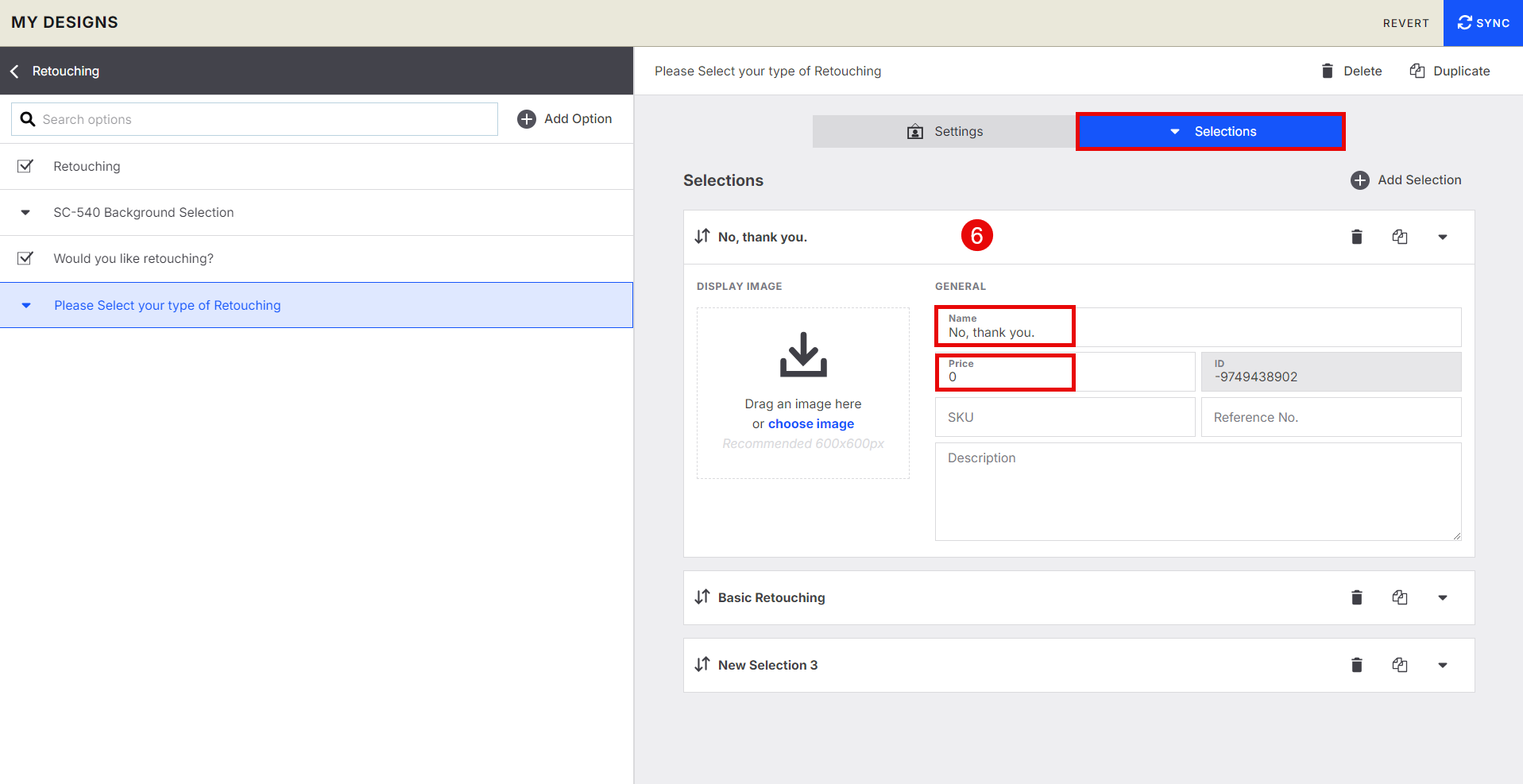This screenshot has height=784, width=1523.
Task: Click the REVERT button
Action: click(1405, 23)
